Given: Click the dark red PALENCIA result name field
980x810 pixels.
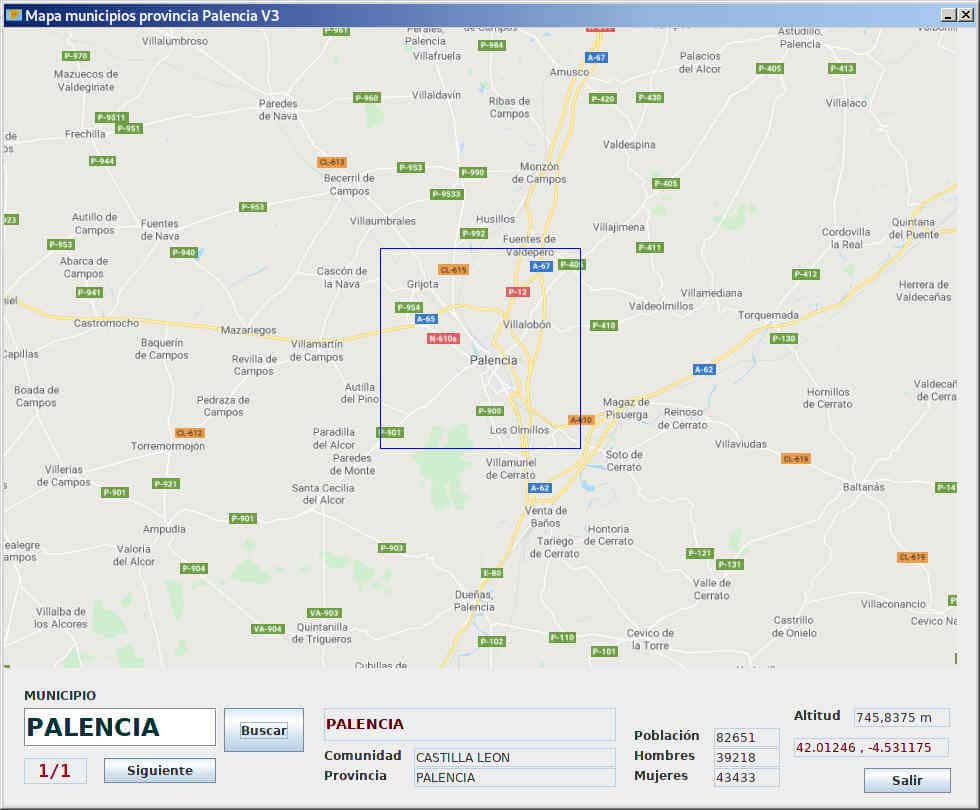Looking at the screenshot, I should tap(469, 724).
